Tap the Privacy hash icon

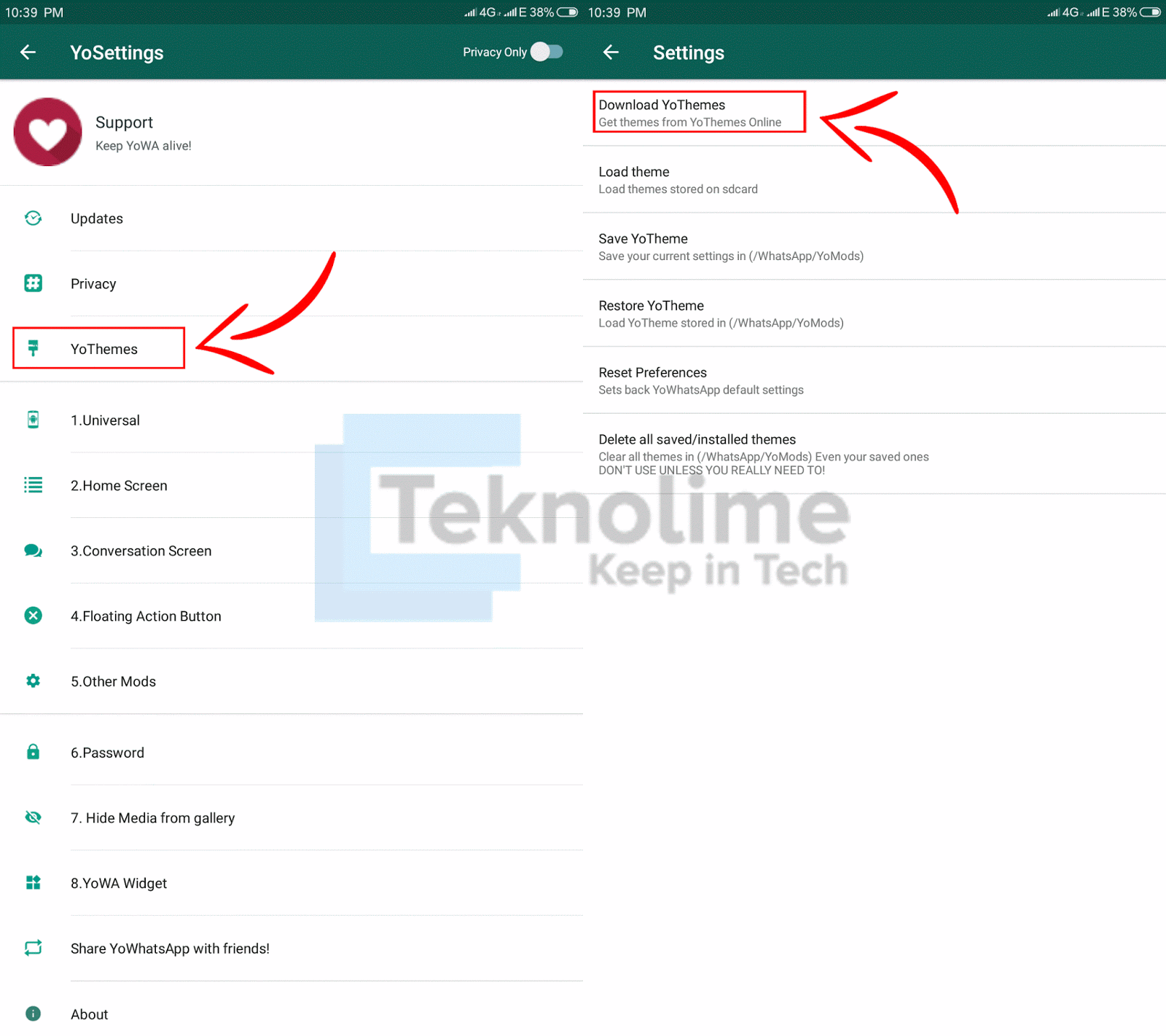(33, 283)
